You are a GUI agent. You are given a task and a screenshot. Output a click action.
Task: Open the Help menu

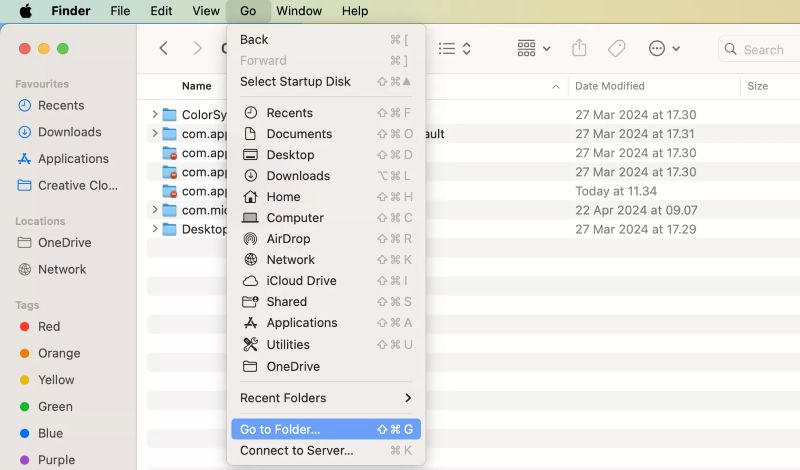tap(355, 11)
